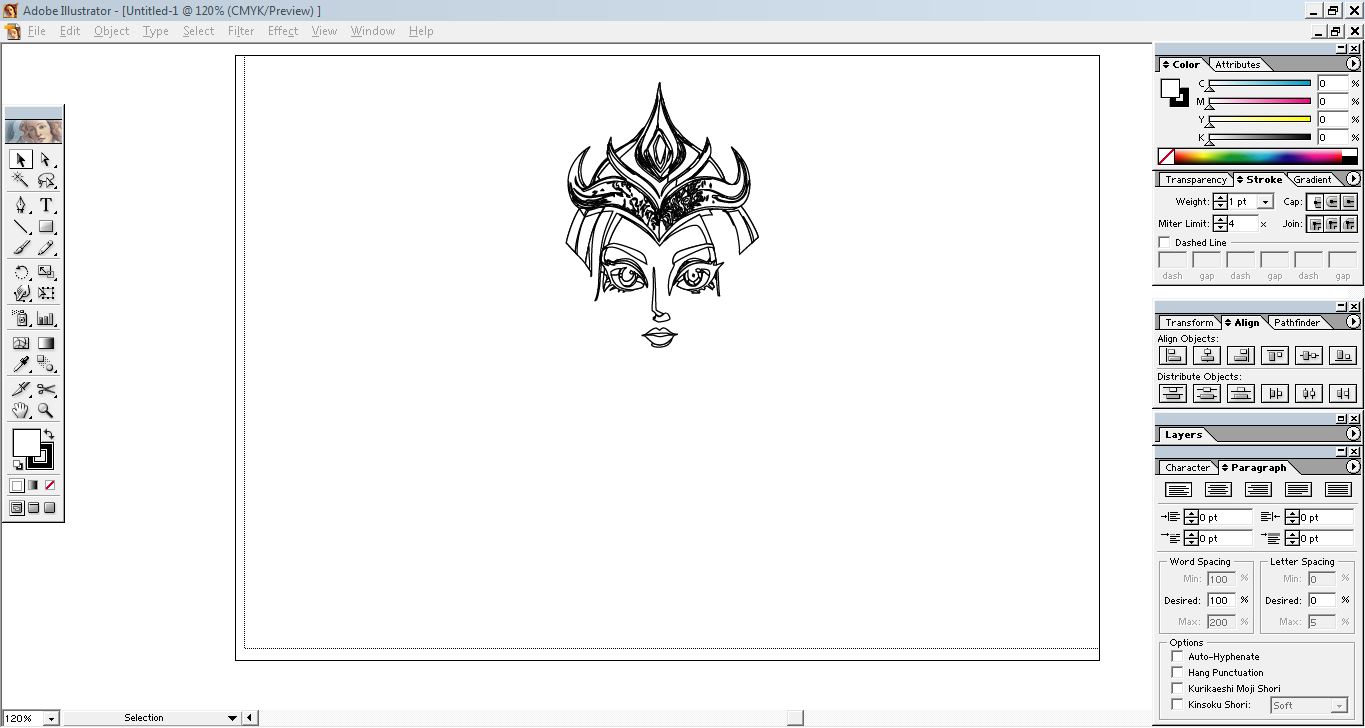
Task: Pick the Pencil tool
Action: click(46, 248)
